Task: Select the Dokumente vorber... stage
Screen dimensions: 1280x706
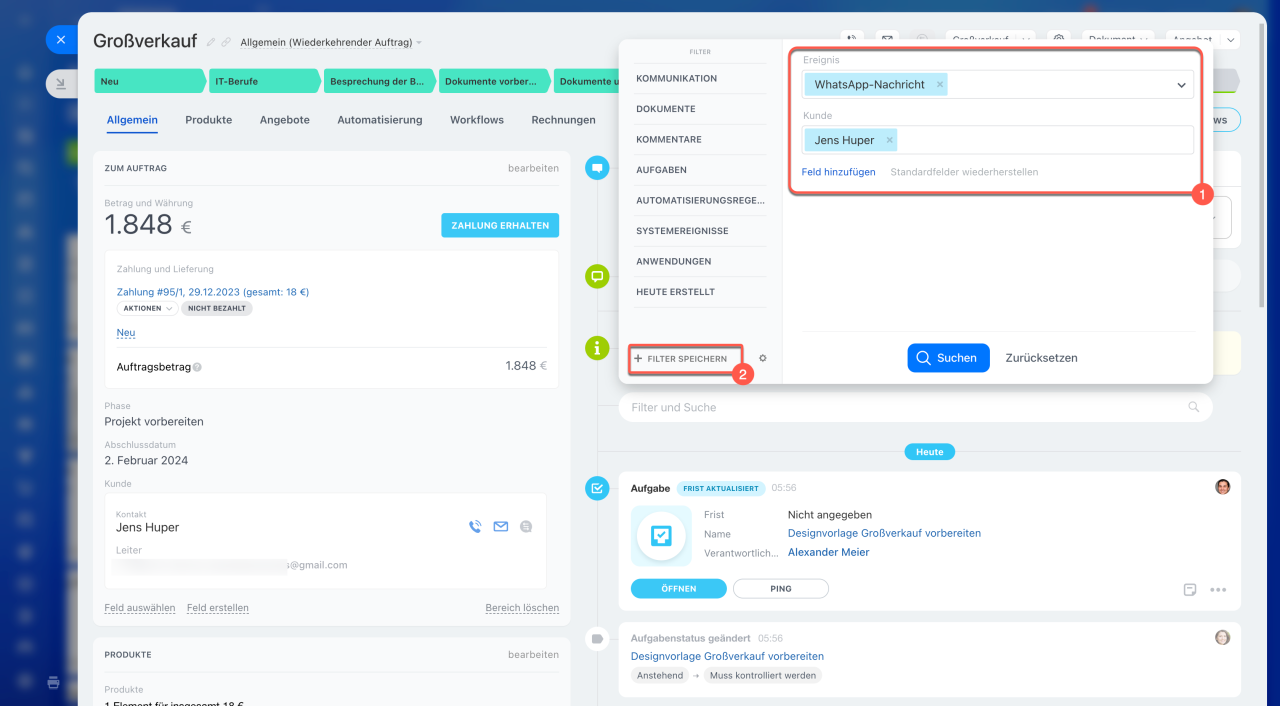Action: 496,81
